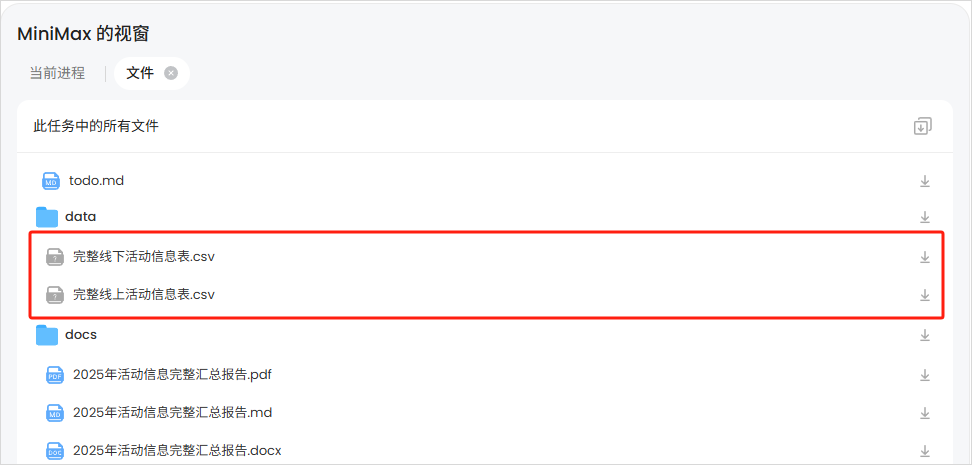Screen dimensions: 972x465
Task: Open the 2025年活动信息完整汇总报告.pdf document
Action: [172, 374]
